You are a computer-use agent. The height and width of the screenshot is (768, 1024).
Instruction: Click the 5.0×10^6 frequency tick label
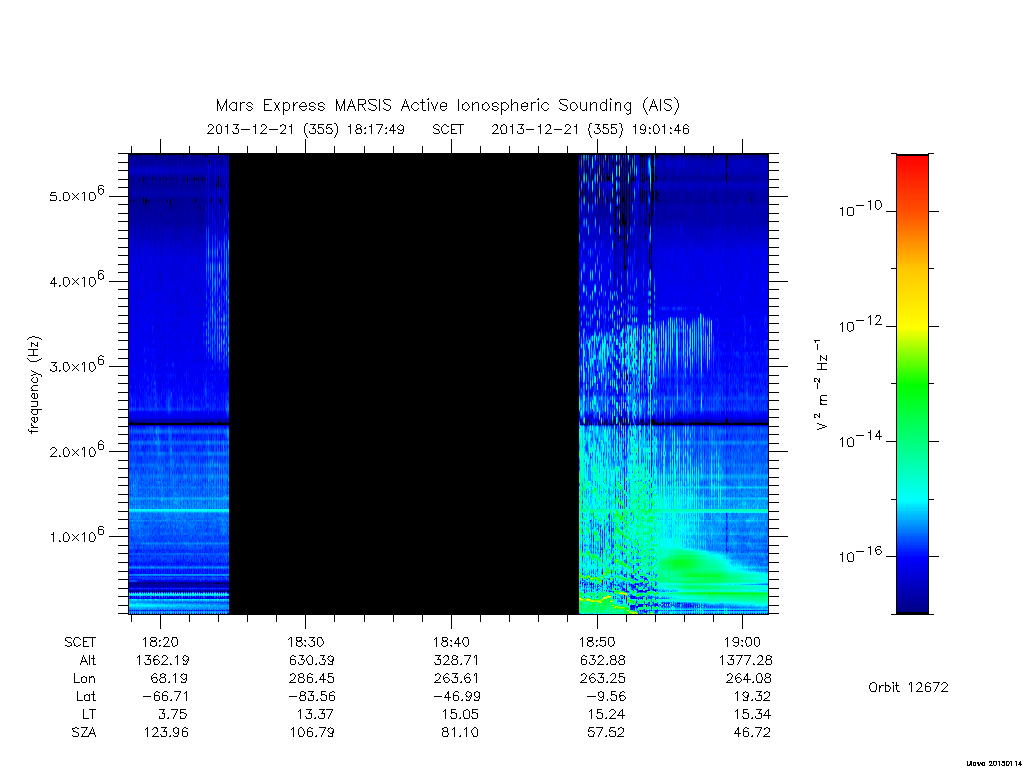point(76,195)
